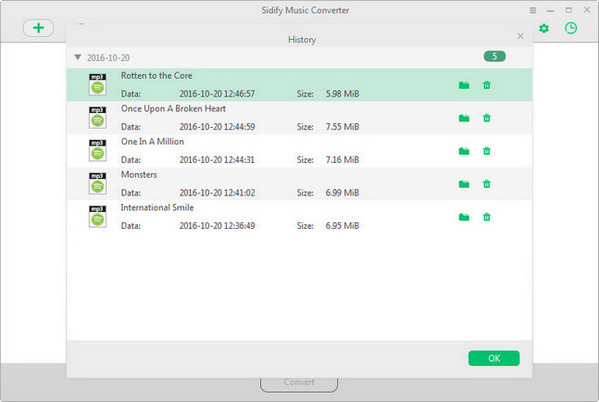
Task: Open folder for Rotten to the Core
Action: [x=464, y=85]
